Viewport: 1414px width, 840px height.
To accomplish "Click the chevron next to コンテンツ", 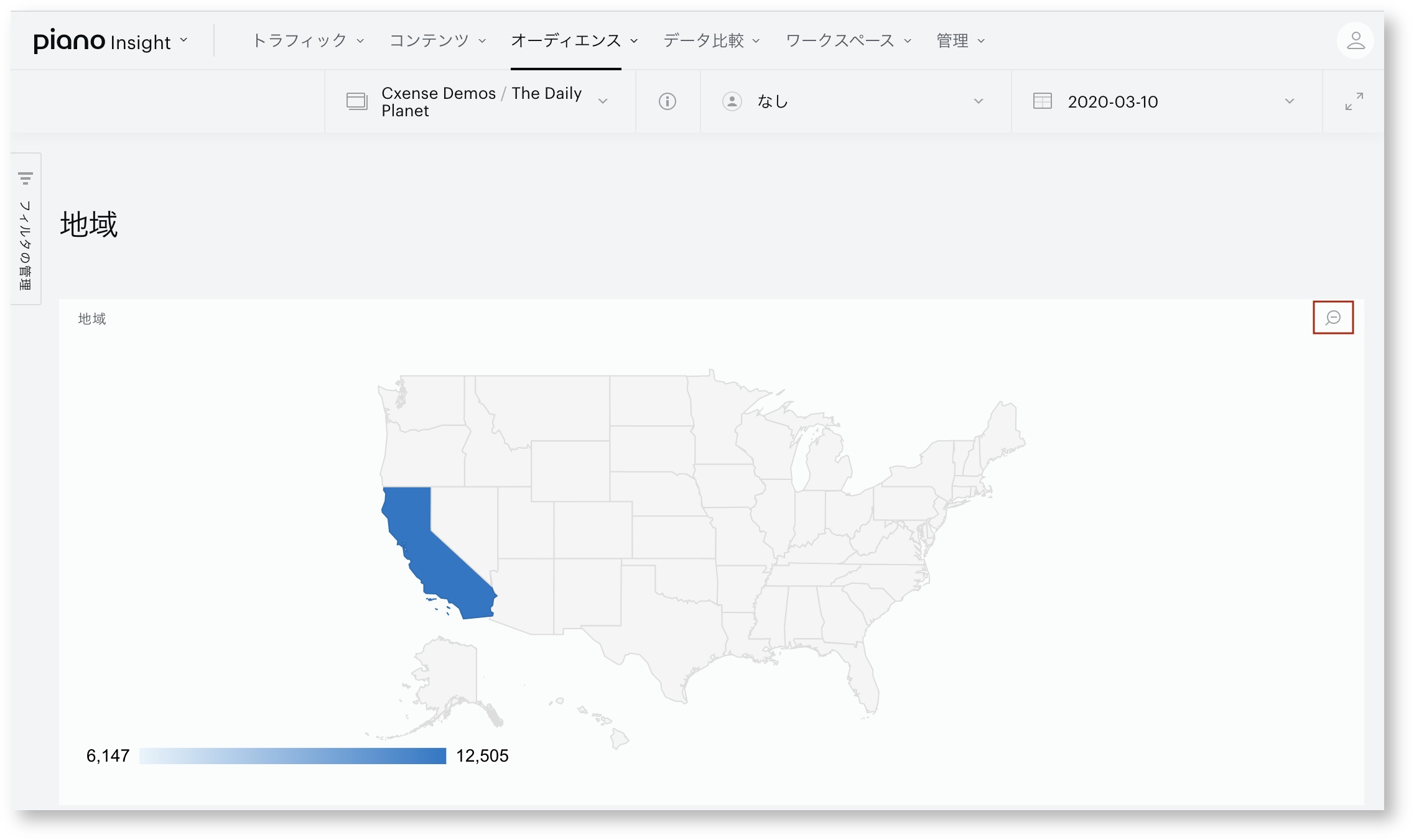I will pyautogui.click(x=481, y=42).
